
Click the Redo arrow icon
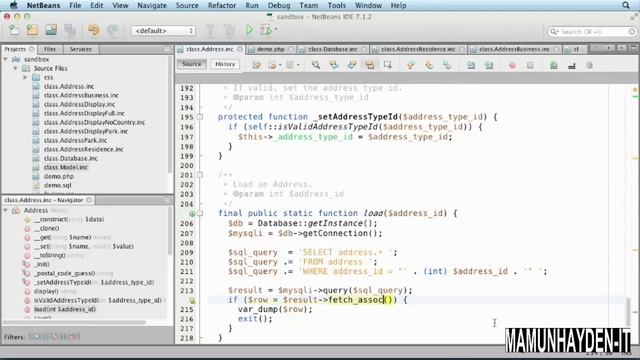tap(112, 30)
